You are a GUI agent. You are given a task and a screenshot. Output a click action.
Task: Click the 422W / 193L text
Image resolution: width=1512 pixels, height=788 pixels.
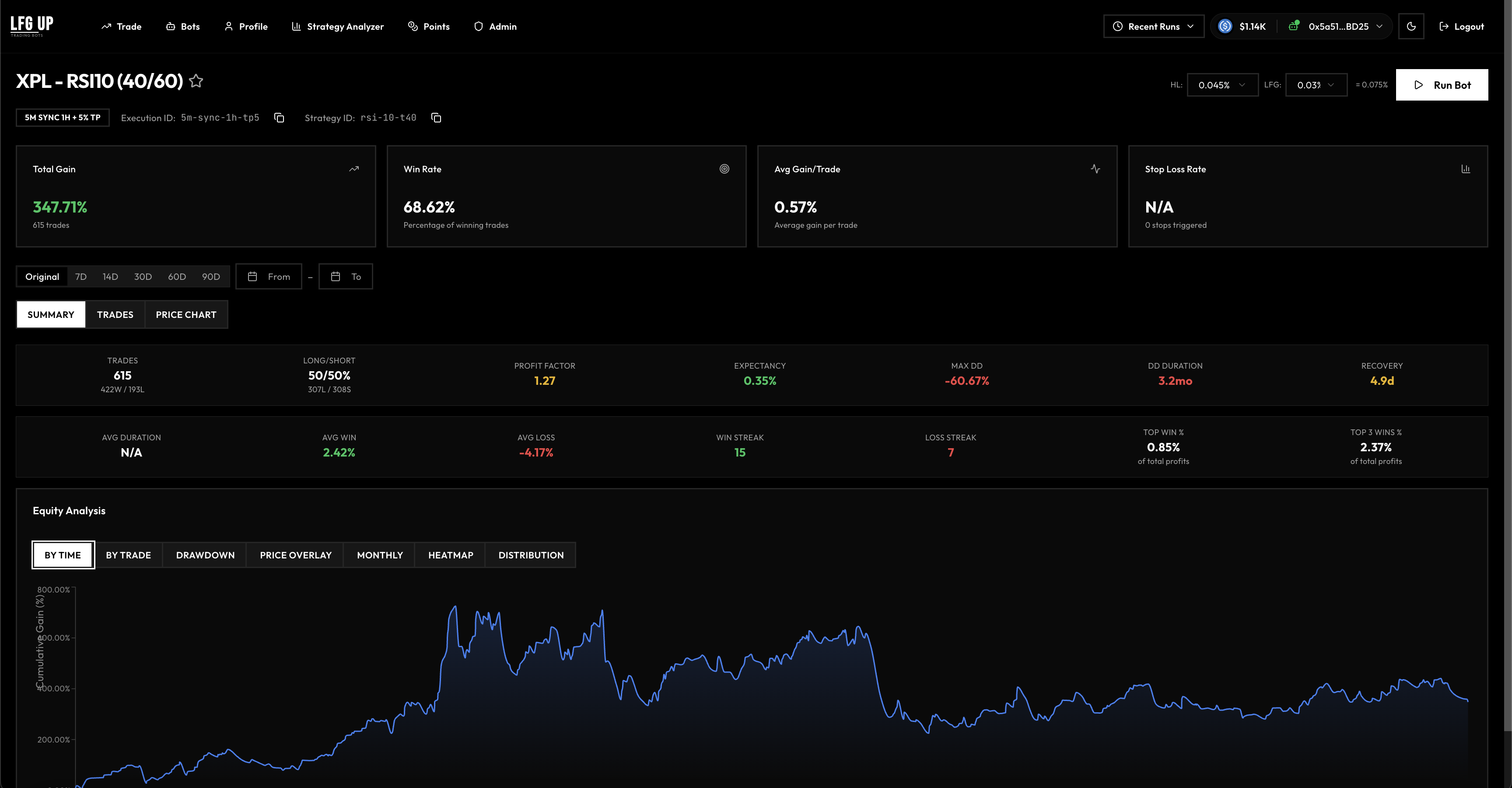click(x=122, y=390)
